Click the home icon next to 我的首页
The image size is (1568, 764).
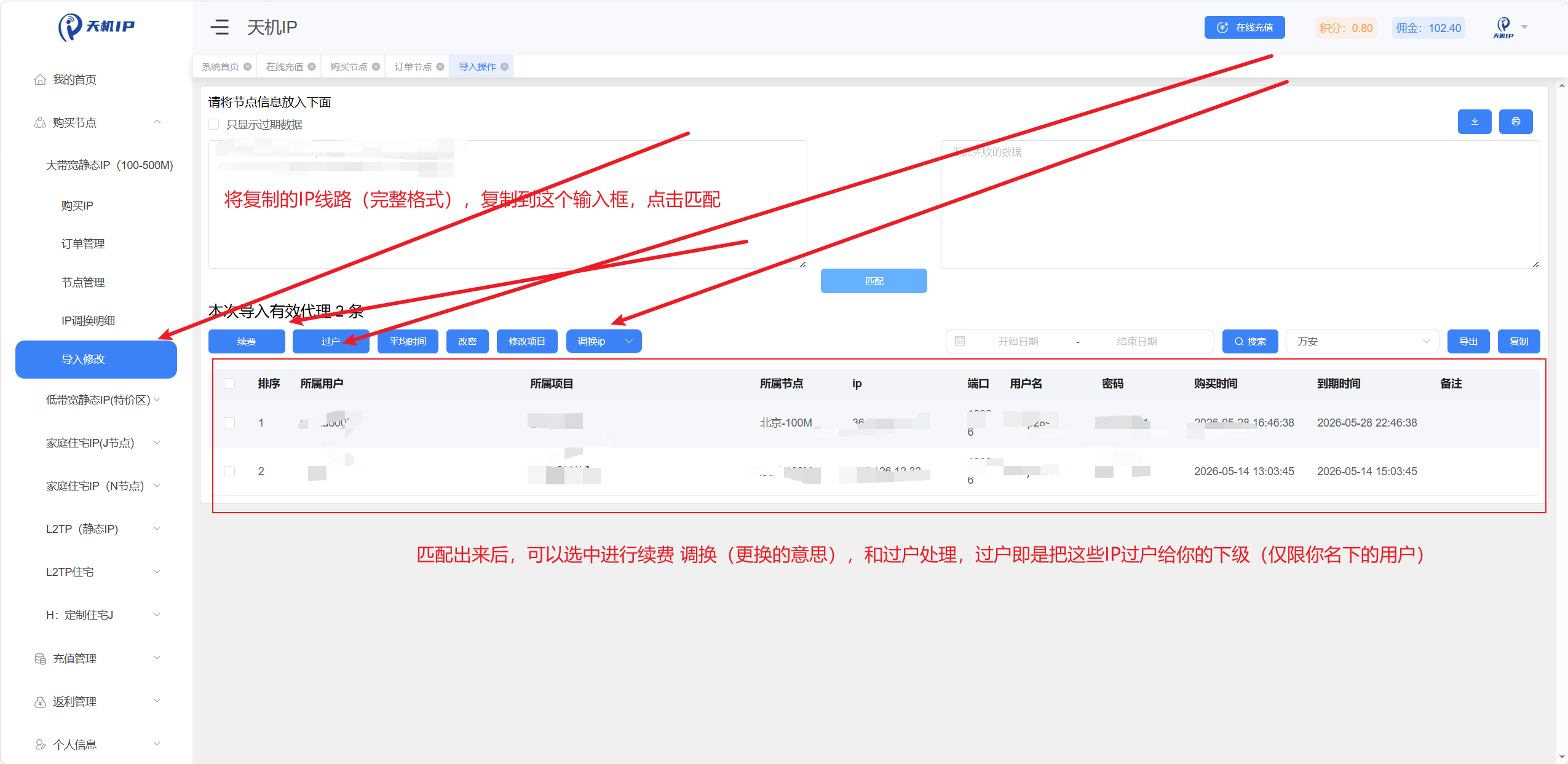[x=40, y=80]
